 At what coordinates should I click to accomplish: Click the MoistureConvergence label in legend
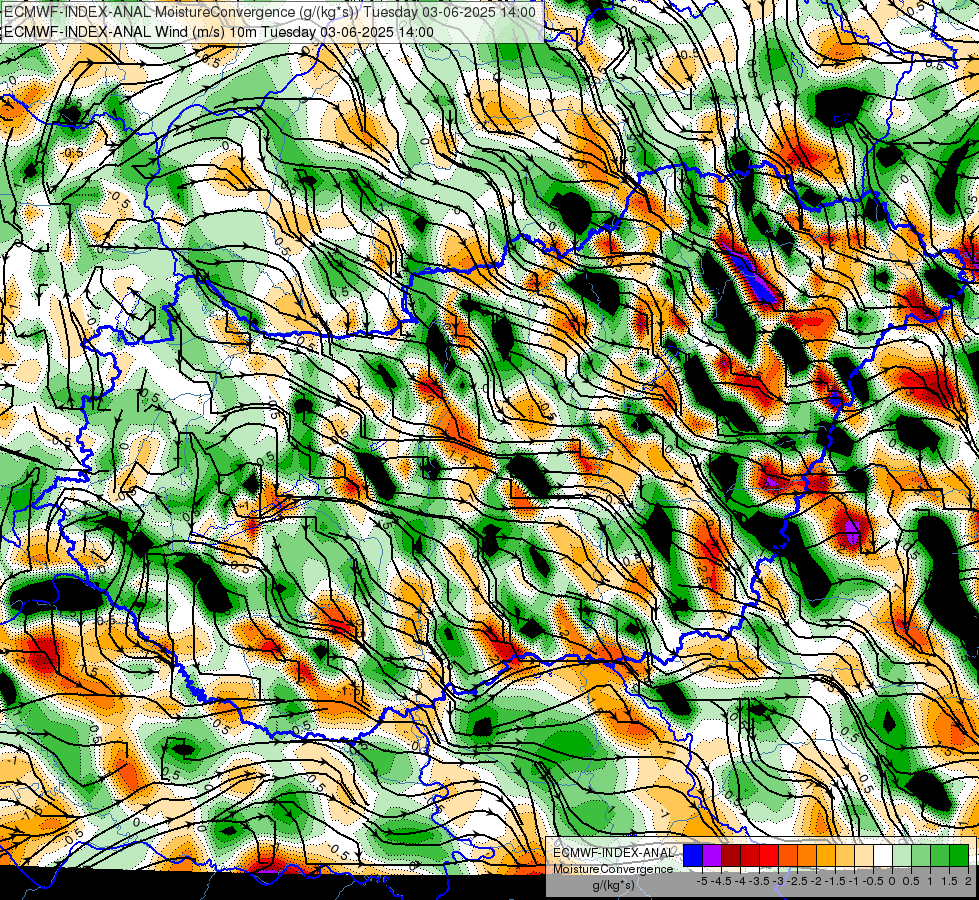tap(613, 869)
